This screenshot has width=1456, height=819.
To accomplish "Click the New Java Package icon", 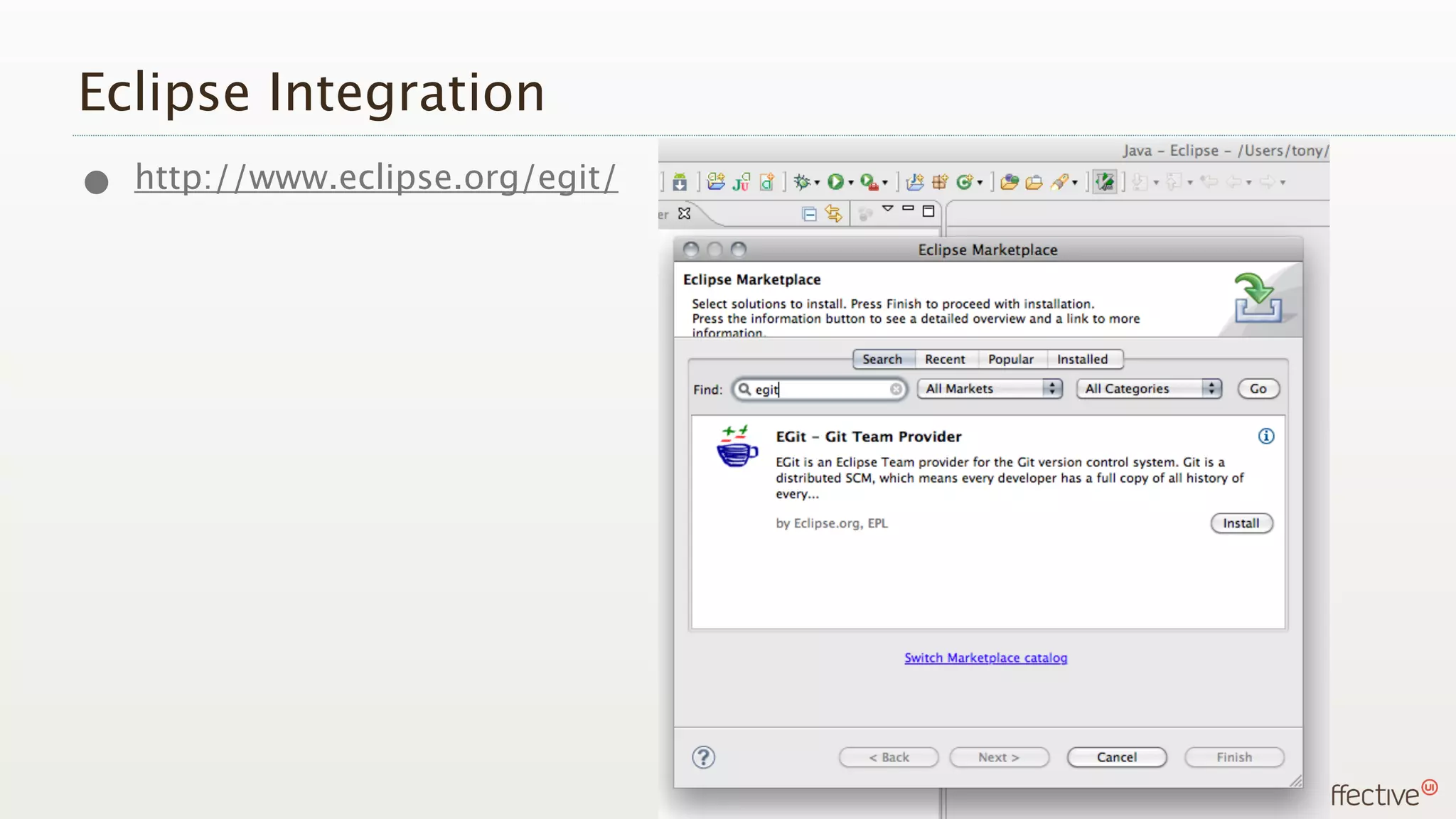I will pyautogui.click(x=940, y=182).
